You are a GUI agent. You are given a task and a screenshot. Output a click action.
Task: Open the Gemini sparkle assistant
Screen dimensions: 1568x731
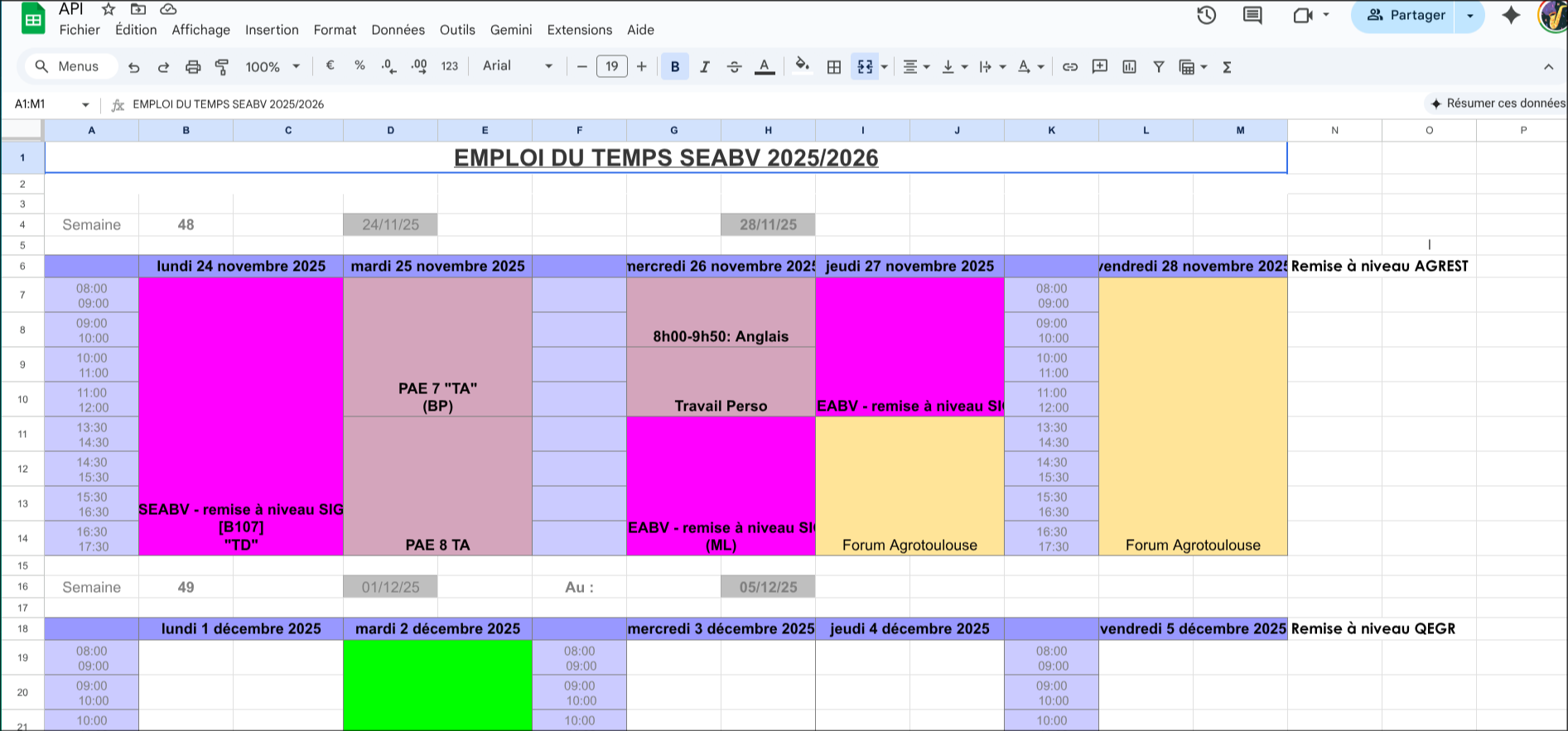click(x=1511, y=15)
